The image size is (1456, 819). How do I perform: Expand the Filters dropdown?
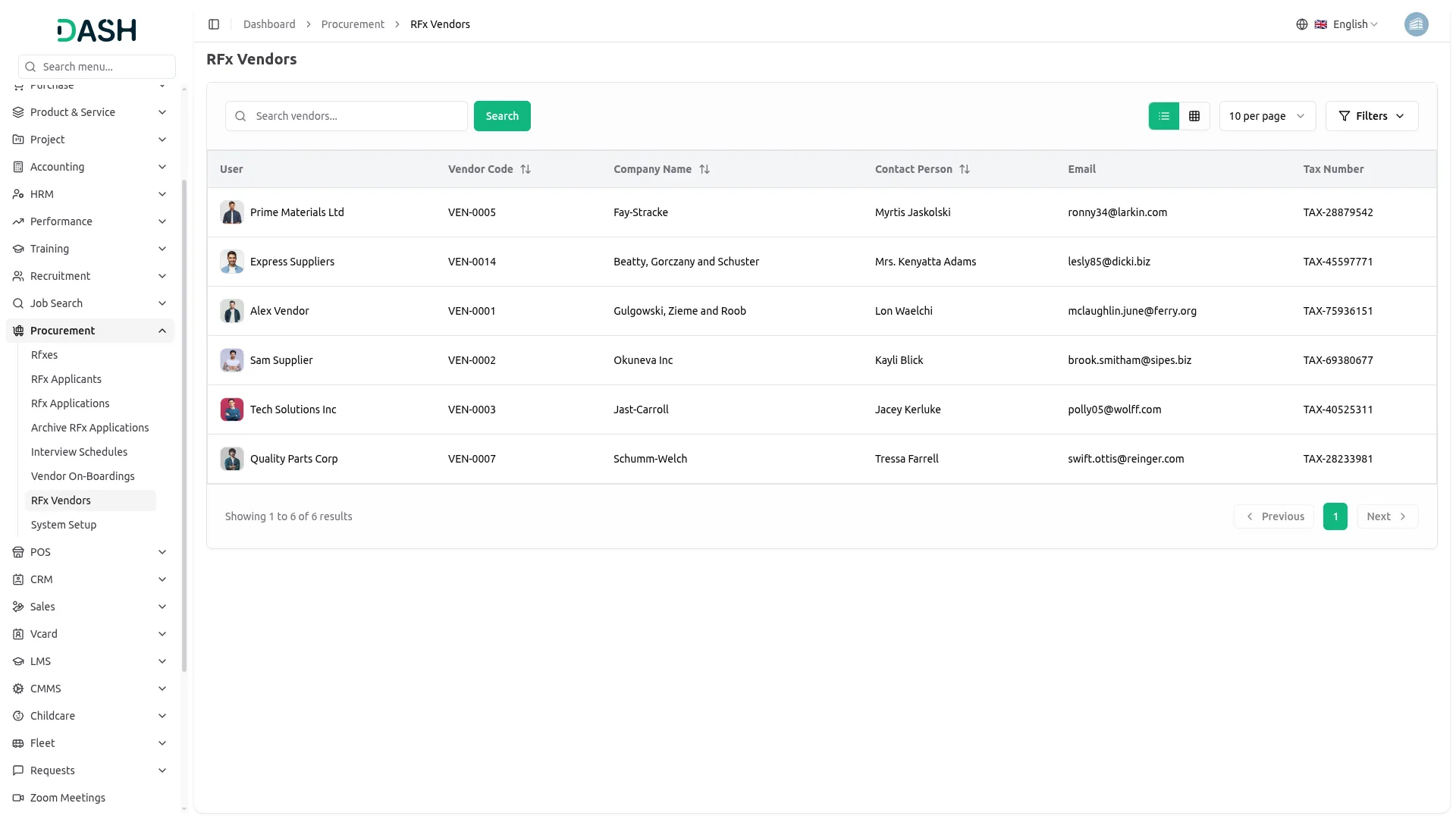tap(1371, 116)
